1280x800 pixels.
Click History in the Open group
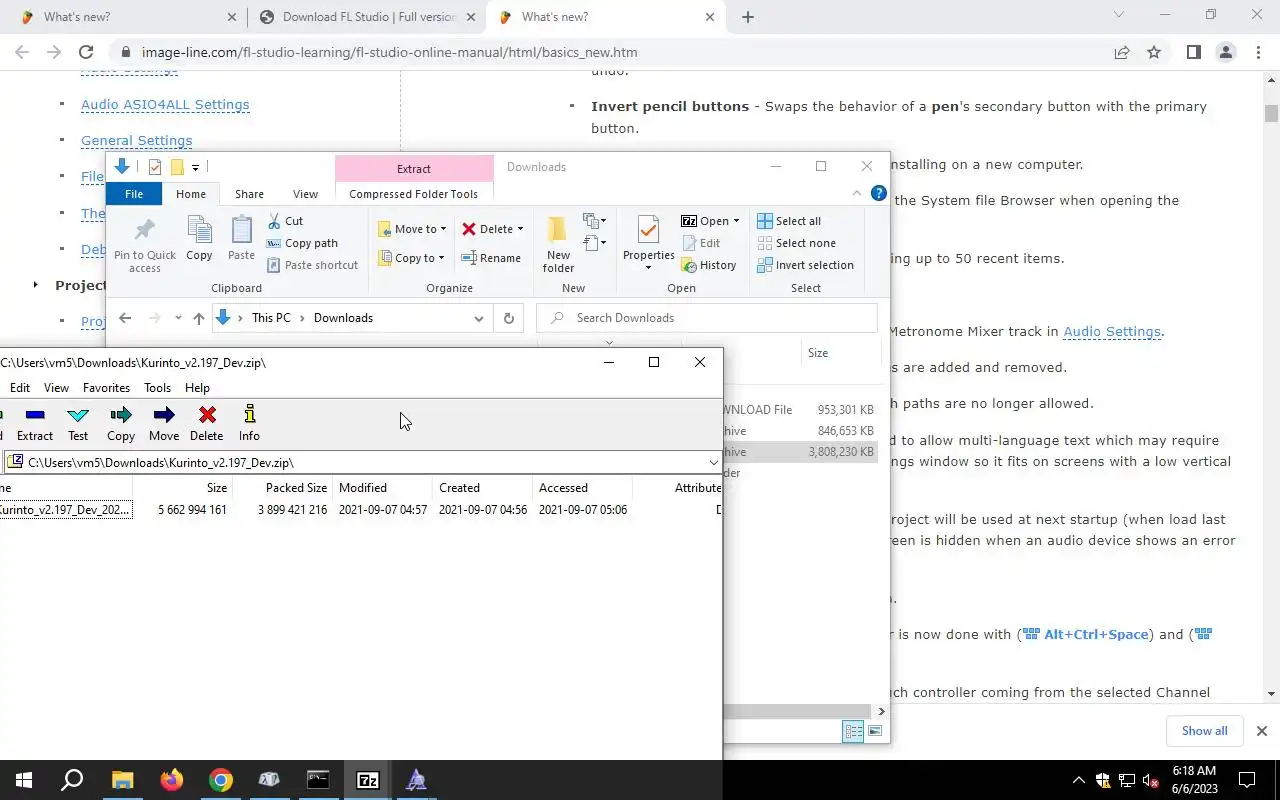709,265
